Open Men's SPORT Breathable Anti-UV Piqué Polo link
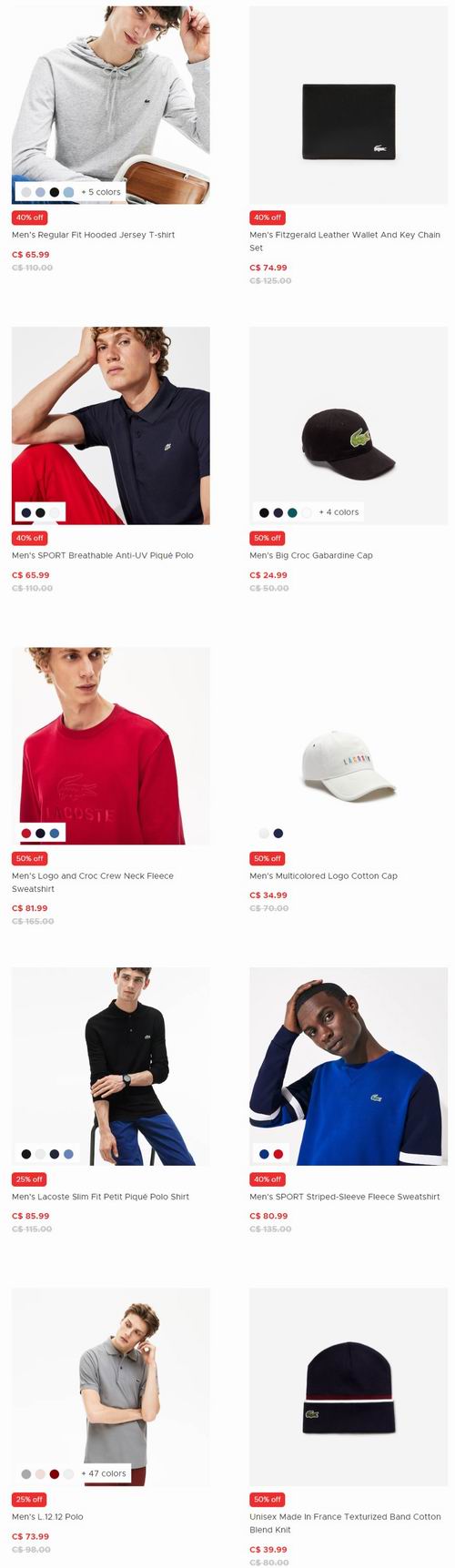The image size is (455, 1568). tap(103, 555)
